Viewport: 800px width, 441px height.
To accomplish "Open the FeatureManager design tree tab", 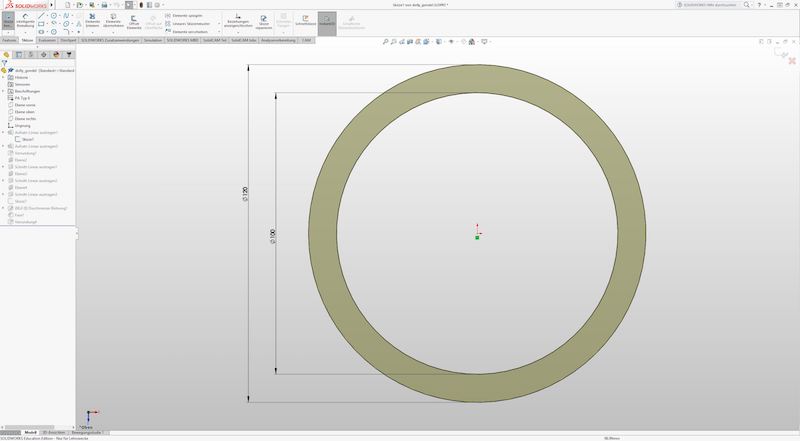I will 6,54.
